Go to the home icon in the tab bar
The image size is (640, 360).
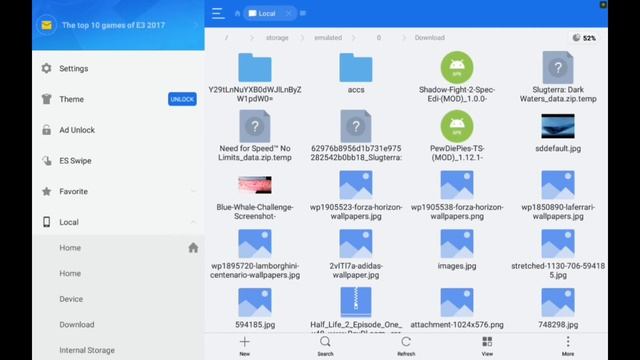tap(238, 13)
